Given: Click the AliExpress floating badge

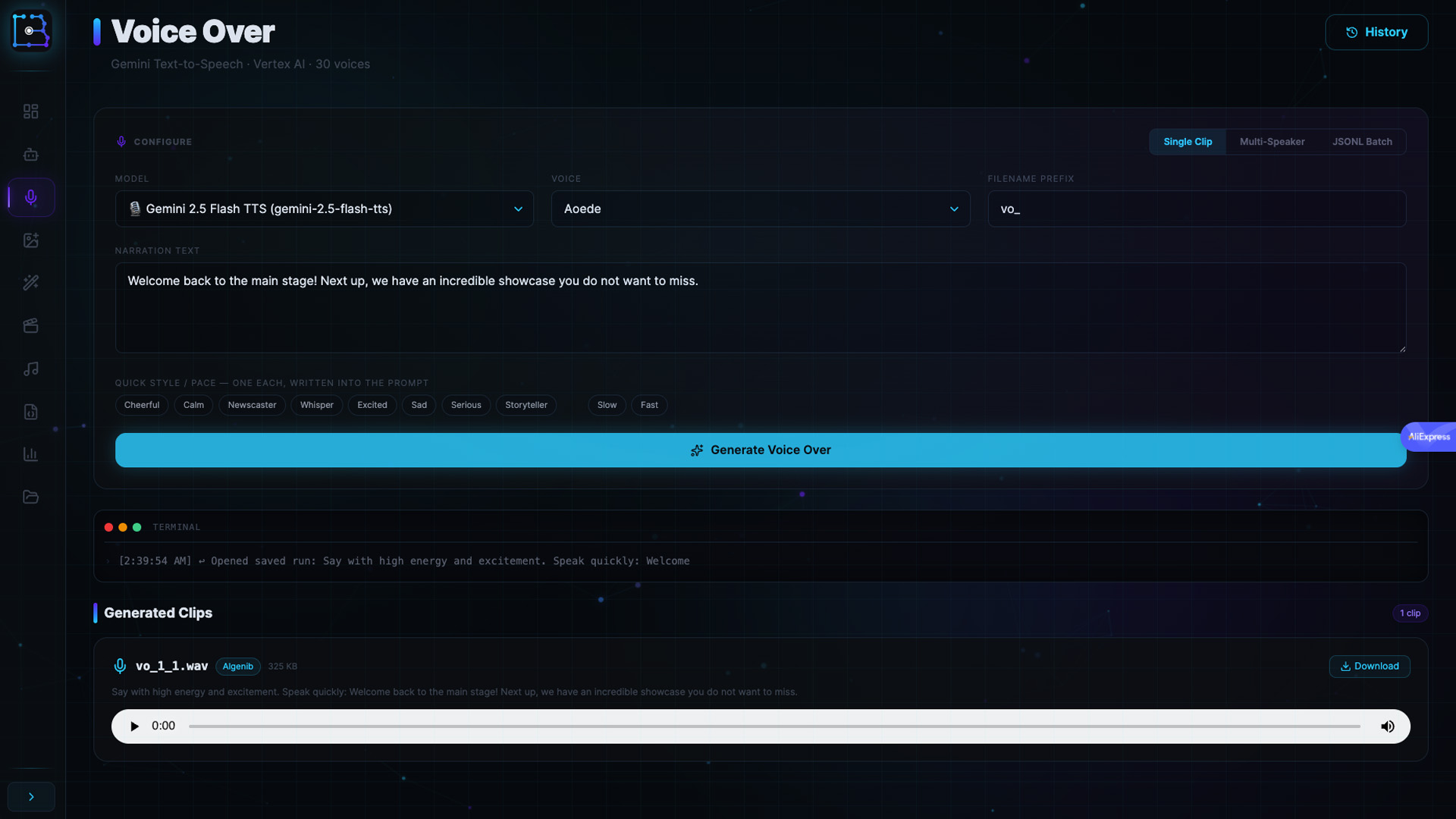Looking at the screenshot, I should point(1429,437).
